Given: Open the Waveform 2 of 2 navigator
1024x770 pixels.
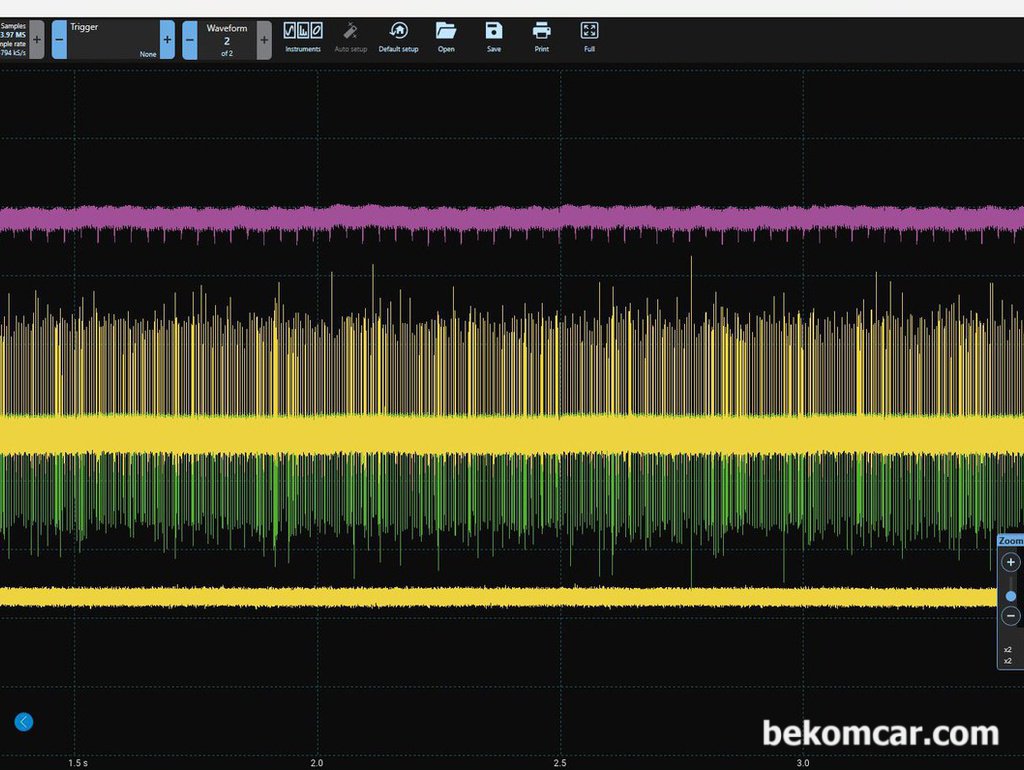Looking at the screenshot, I should (x=227, y=40).
